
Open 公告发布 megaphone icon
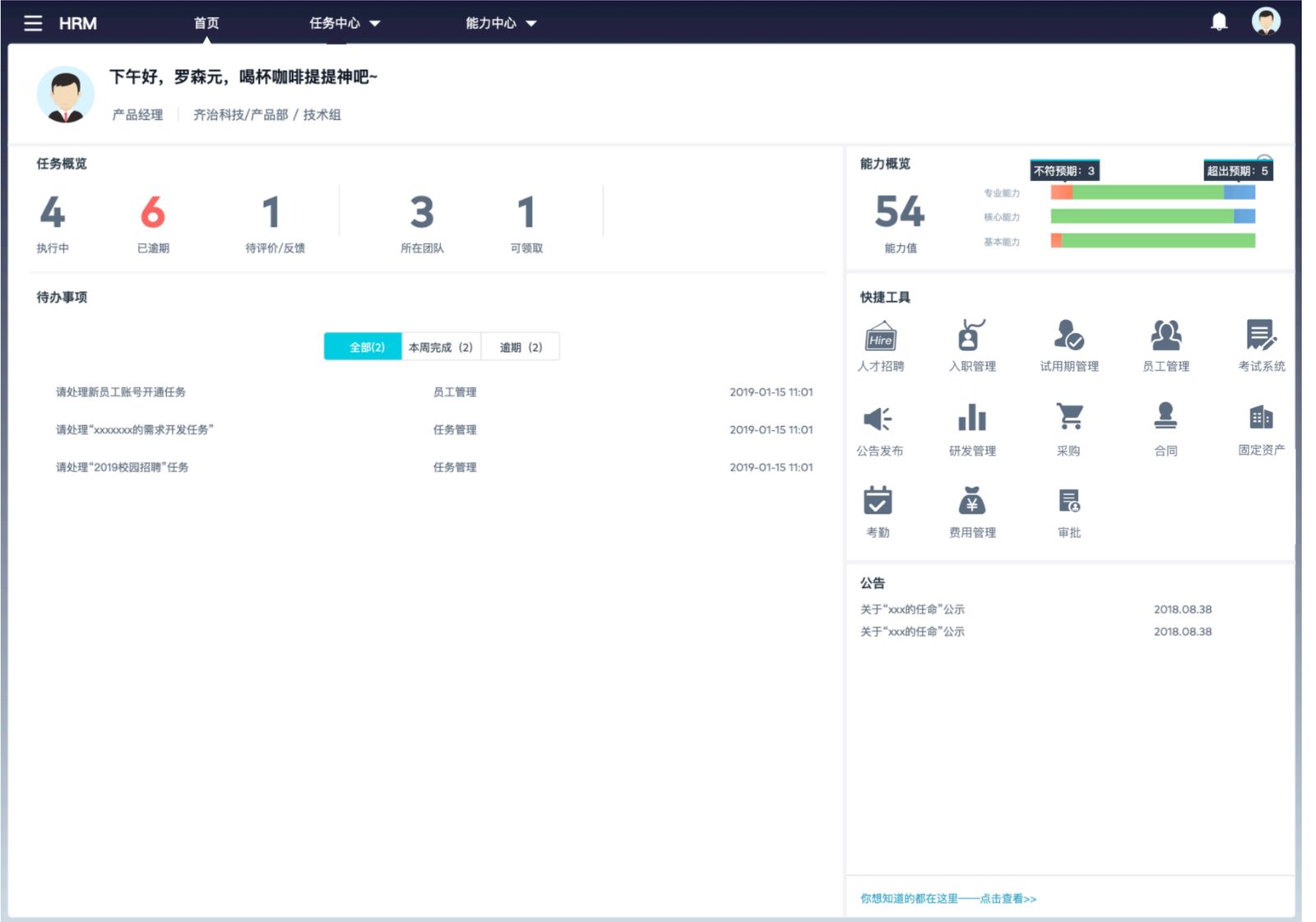coord(878,419)
